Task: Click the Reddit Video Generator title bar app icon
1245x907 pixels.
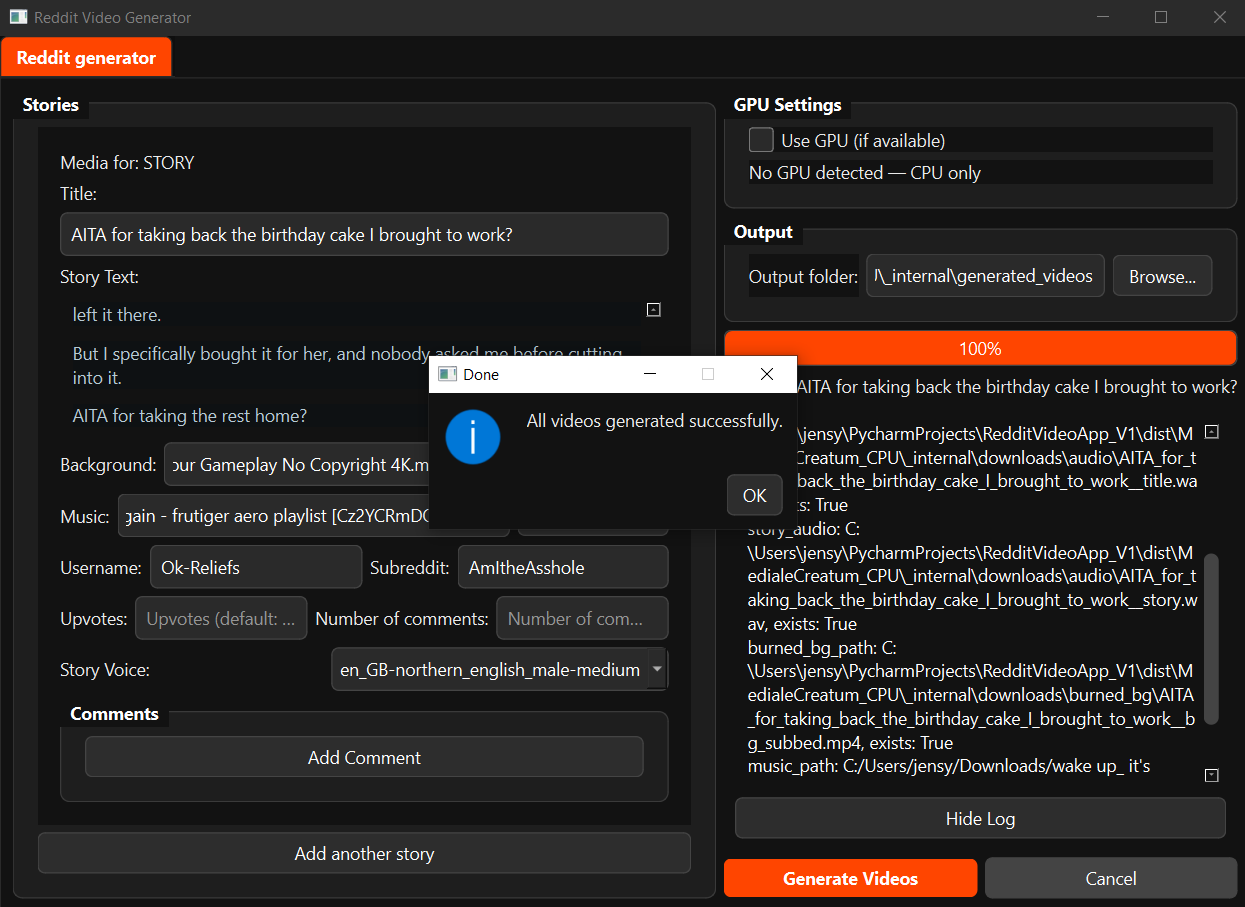Action: (18, 17)
